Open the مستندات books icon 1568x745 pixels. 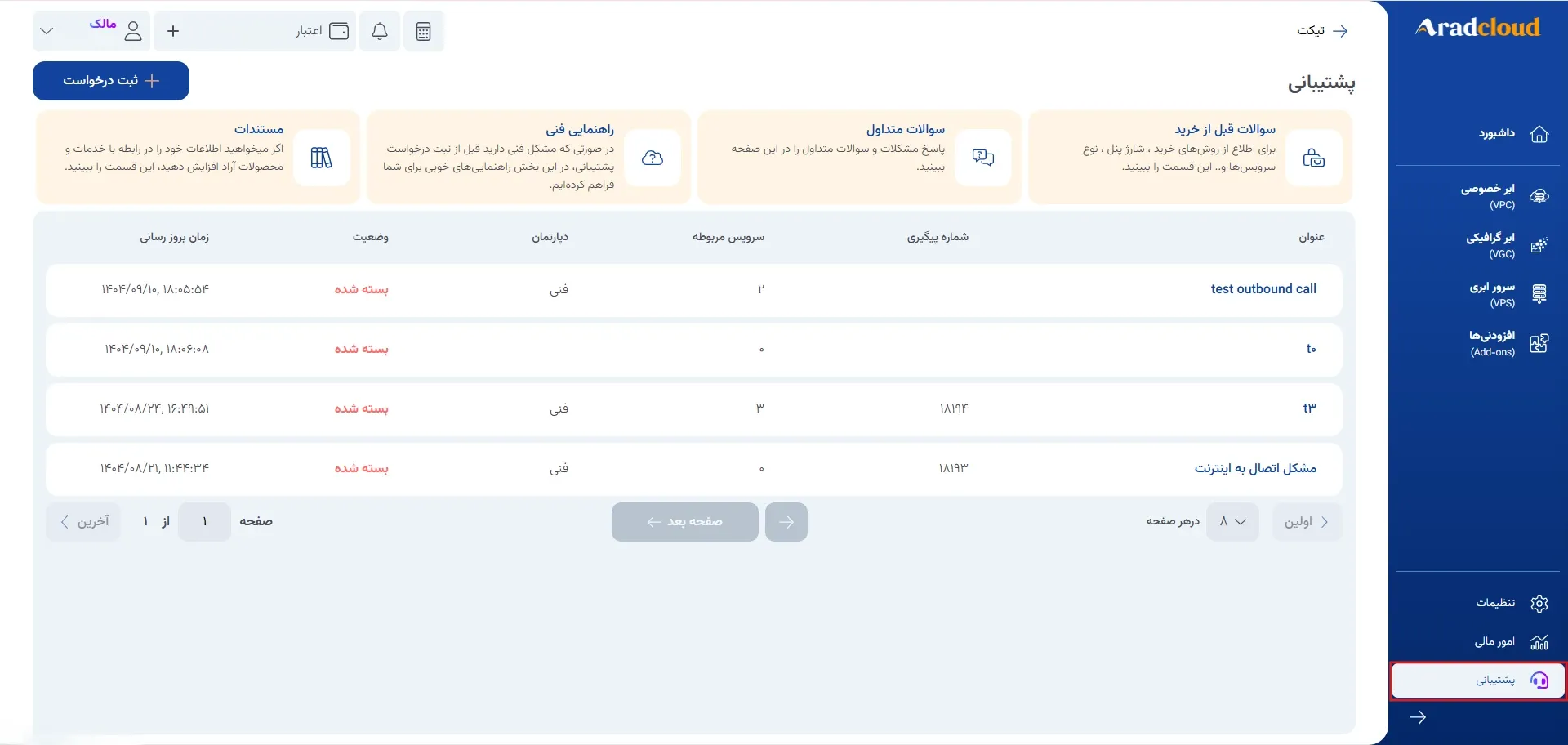(322, 158)
